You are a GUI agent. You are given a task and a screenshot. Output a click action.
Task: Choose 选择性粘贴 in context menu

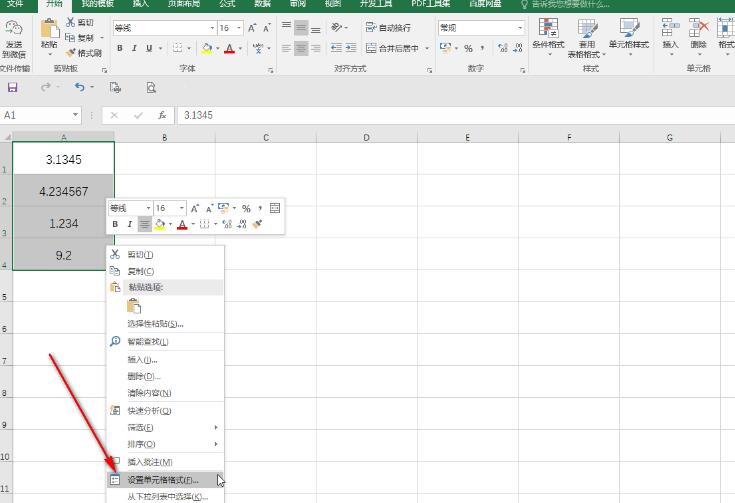[x=165, y=323]
